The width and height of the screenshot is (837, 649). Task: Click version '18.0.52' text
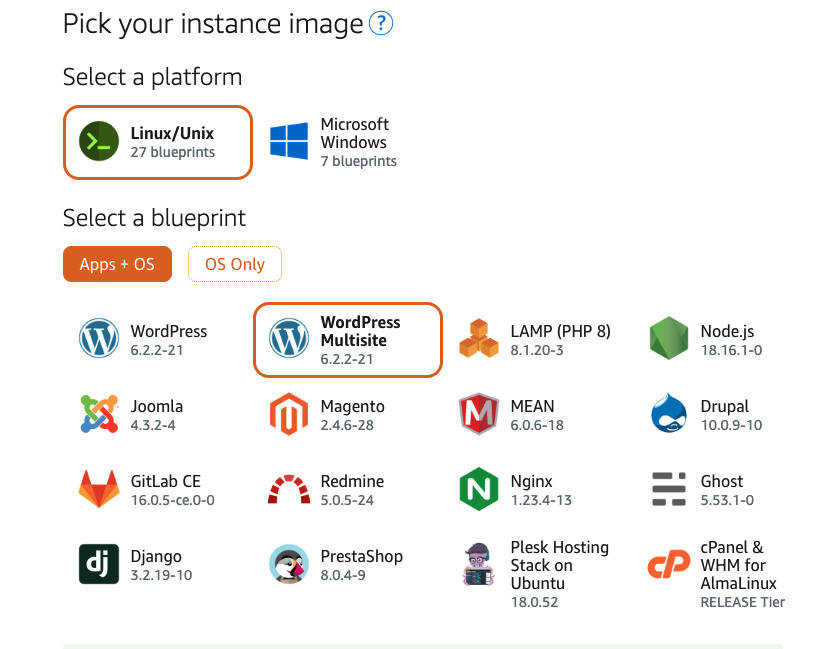pyautogui.click(x=534, y=603)
